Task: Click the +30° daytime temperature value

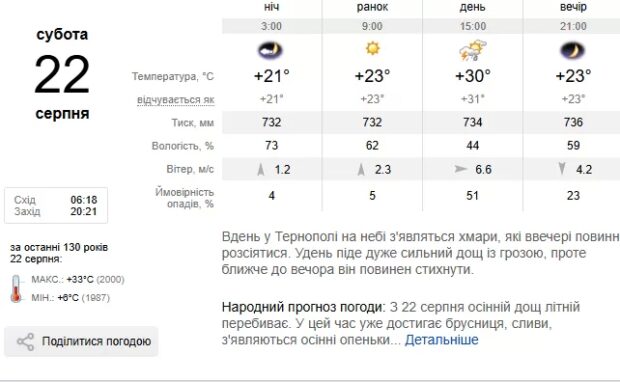Action: (x=473, y=76)
